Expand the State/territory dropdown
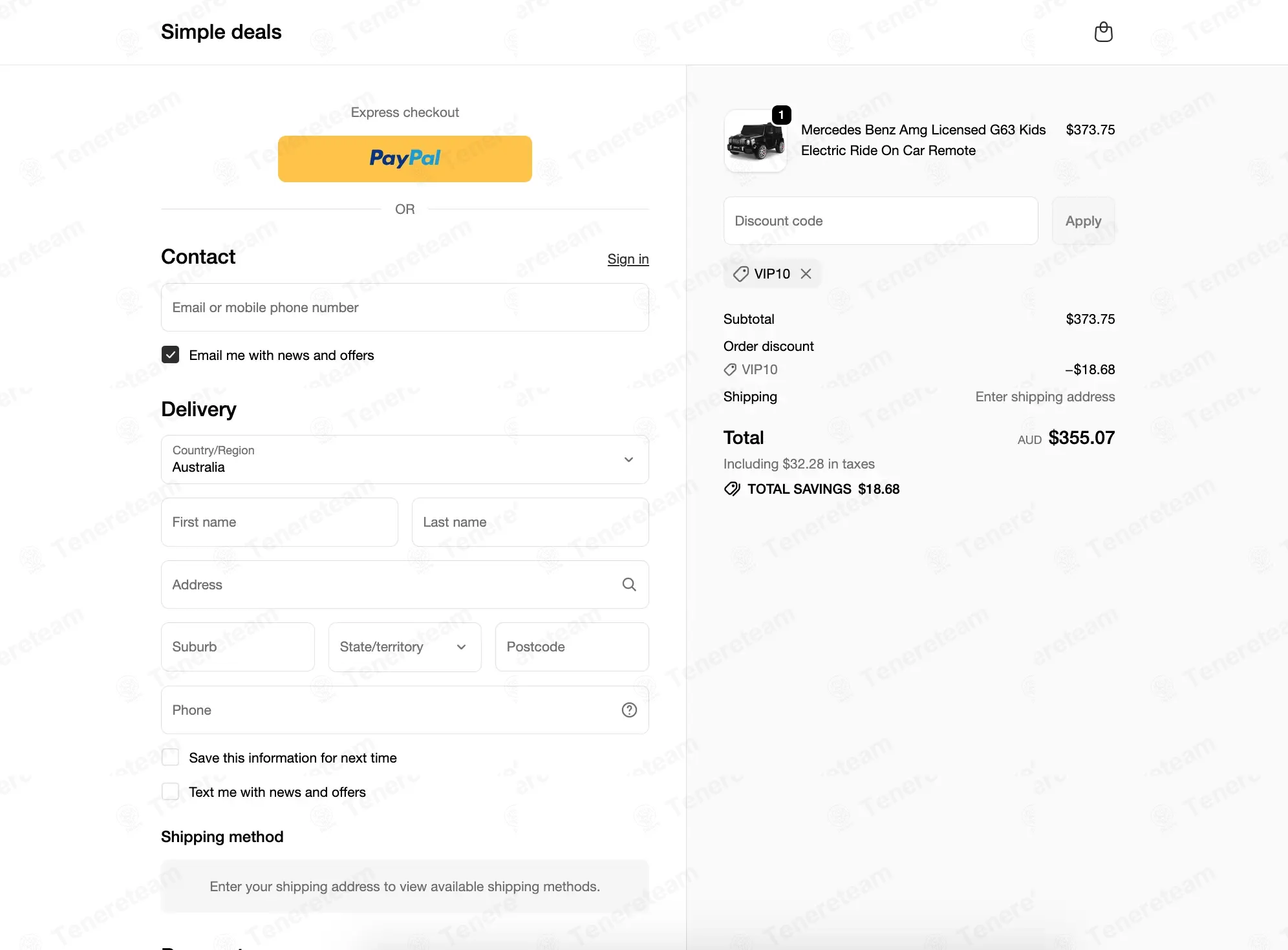Viewport: 1288px width, 950px height. (x=405, y=647)
